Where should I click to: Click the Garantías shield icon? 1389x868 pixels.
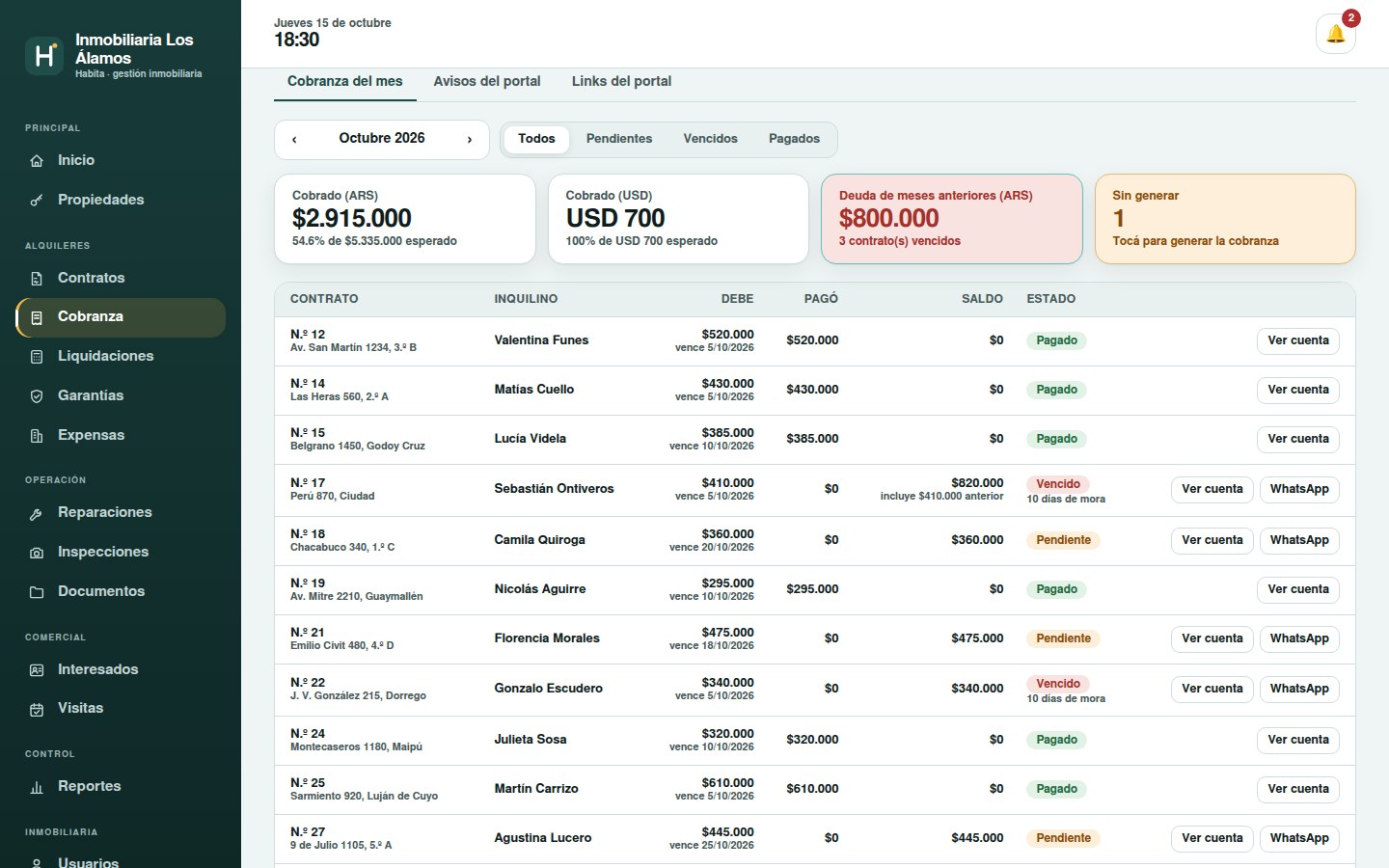37,396
